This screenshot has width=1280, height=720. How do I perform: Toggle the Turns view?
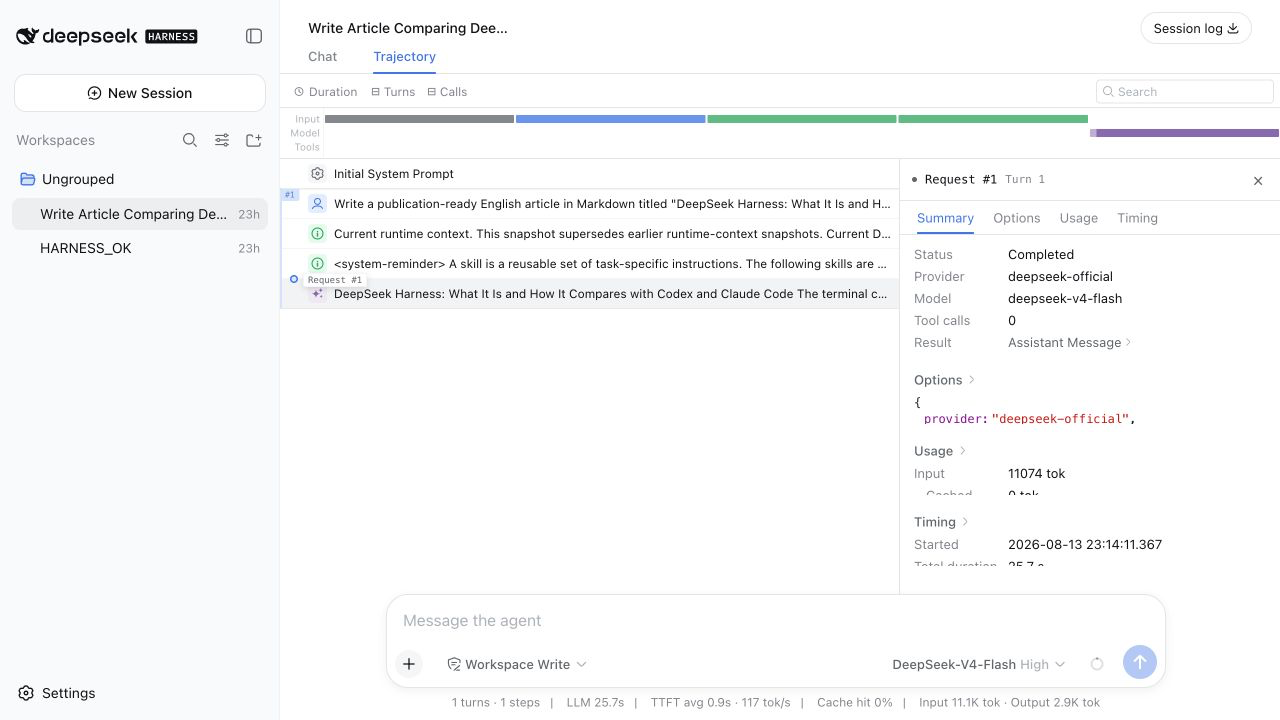393,92
